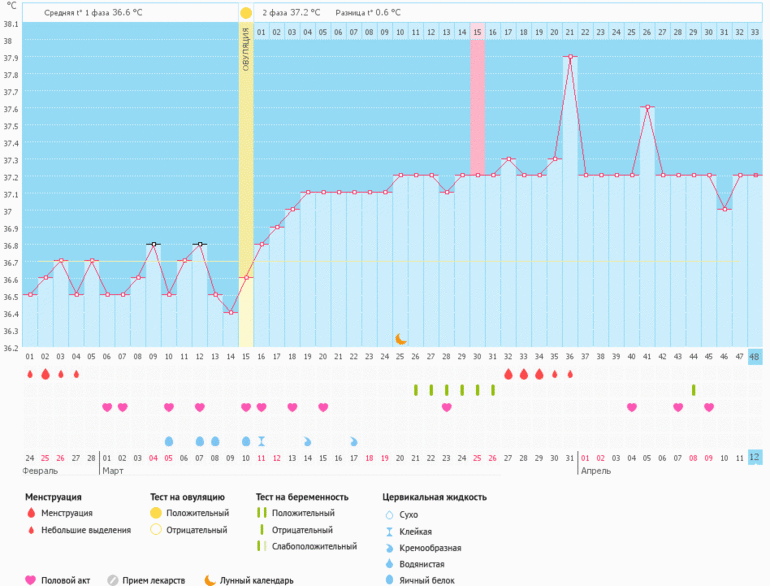770x586 pixels.
Task: Select the highlighted cycle day 48 cell
Action: [x=755, y=357]
